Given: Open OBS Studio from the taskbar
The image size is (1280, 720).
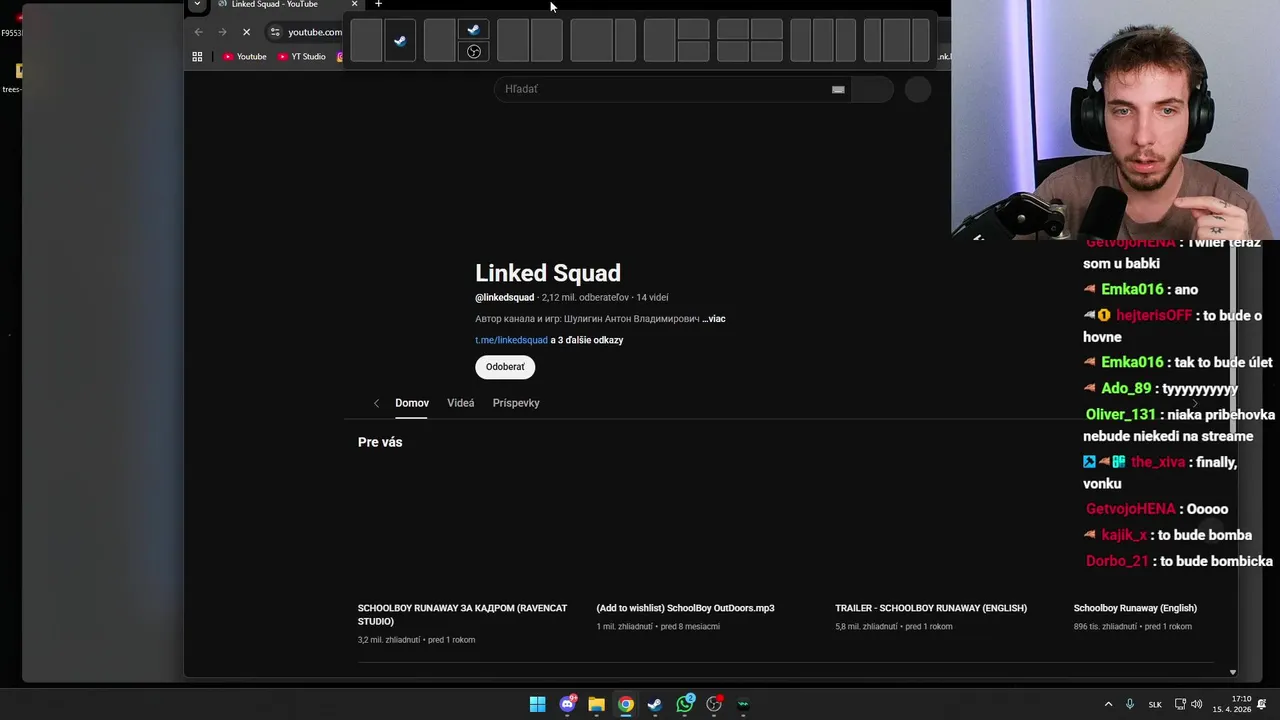Looking at the screenshot, I should click(714, 704).
